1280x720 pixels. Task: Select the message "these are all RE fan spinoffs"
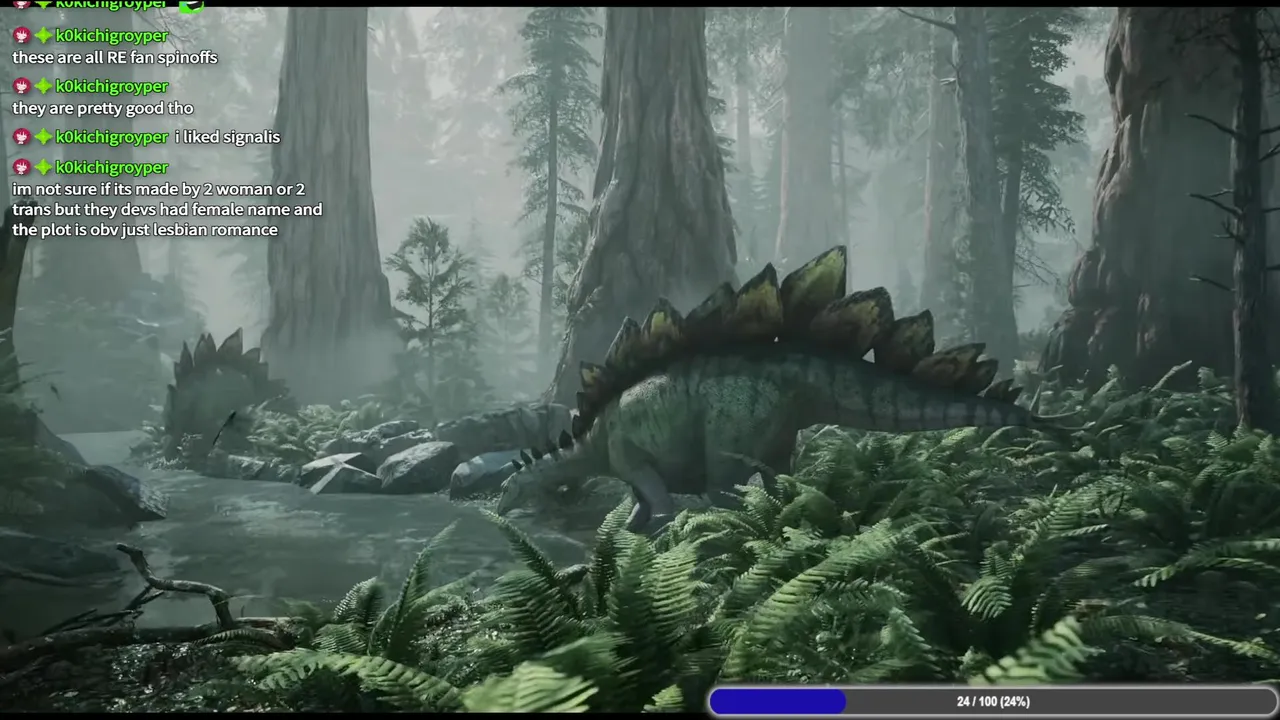pyautogui.click(x=115, y=58)
